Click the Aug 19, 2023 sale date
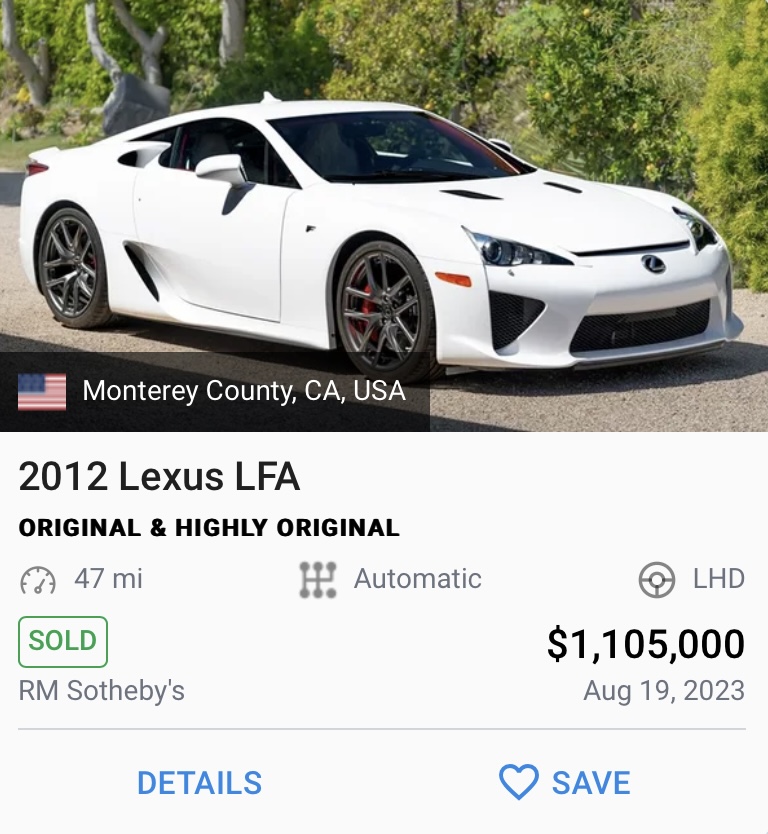The image size is (768, 834). (664, 690)
